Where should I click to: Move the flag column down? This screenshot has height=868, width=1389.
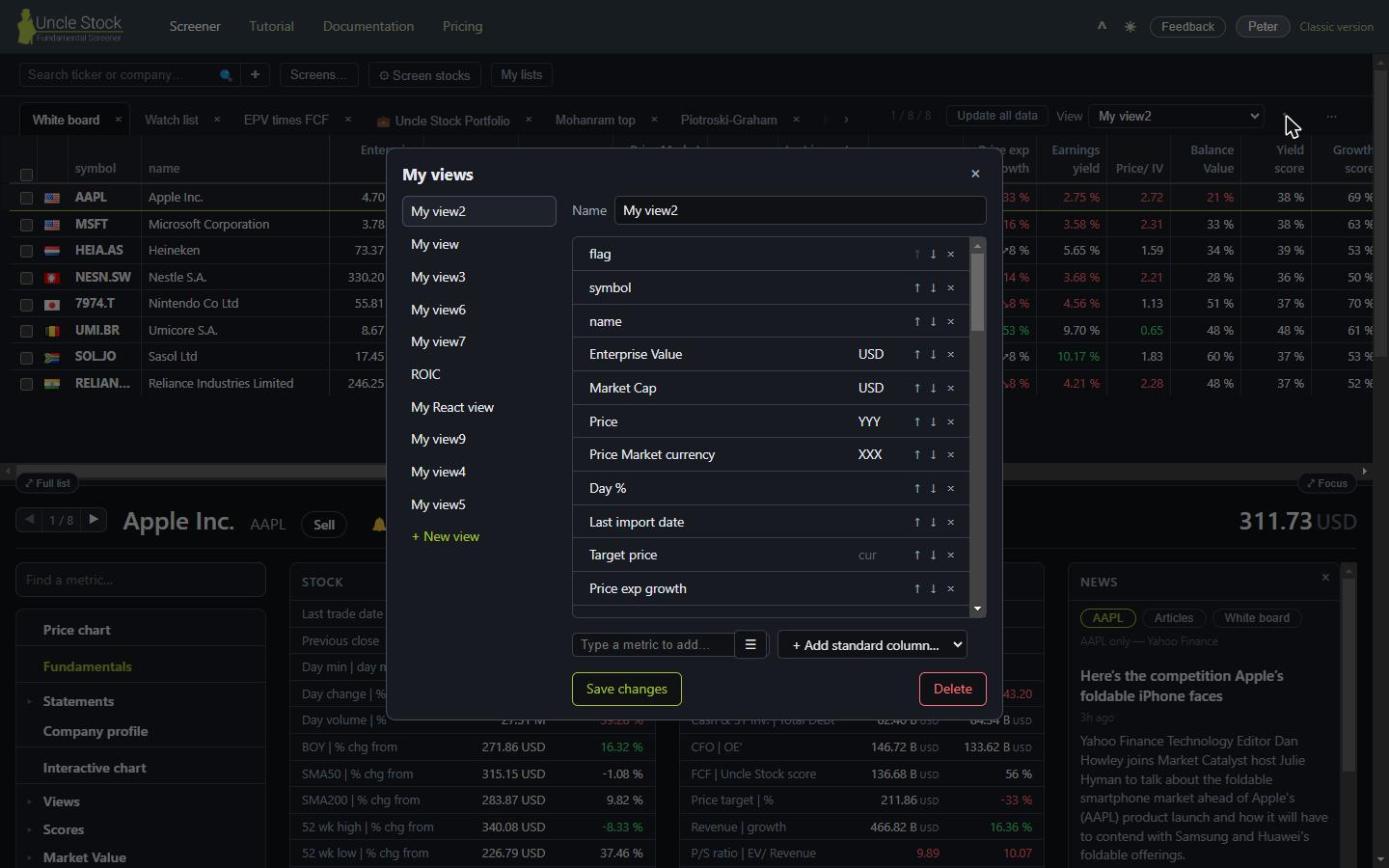point(933,254)
